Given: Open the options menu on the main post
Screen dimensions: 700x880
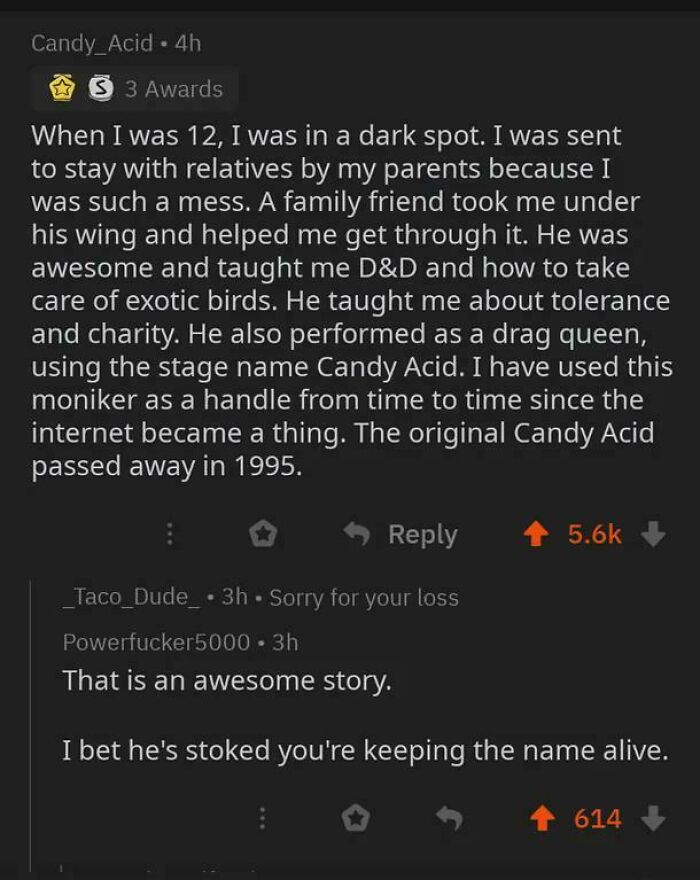Looking at the screenshot, I should 170,534.
